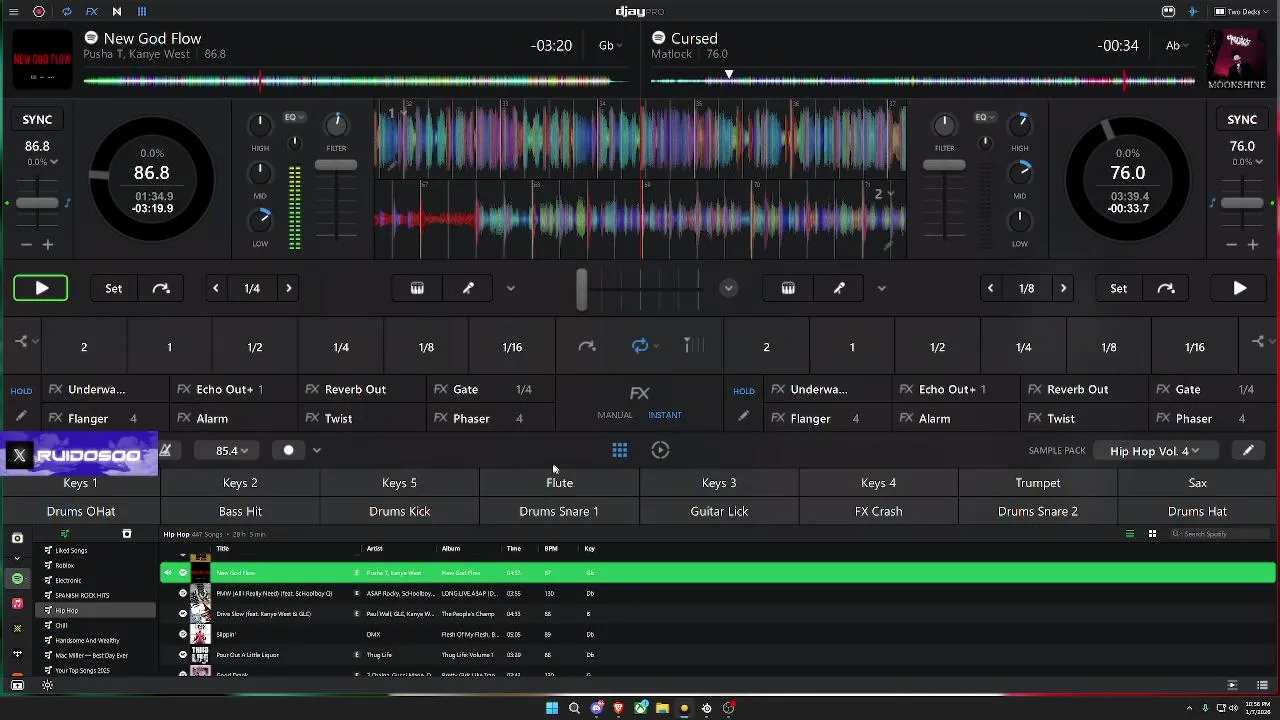Open deck 2 microphone icon
Screen dimensions: 1280x720
click(x=839, y=288)
